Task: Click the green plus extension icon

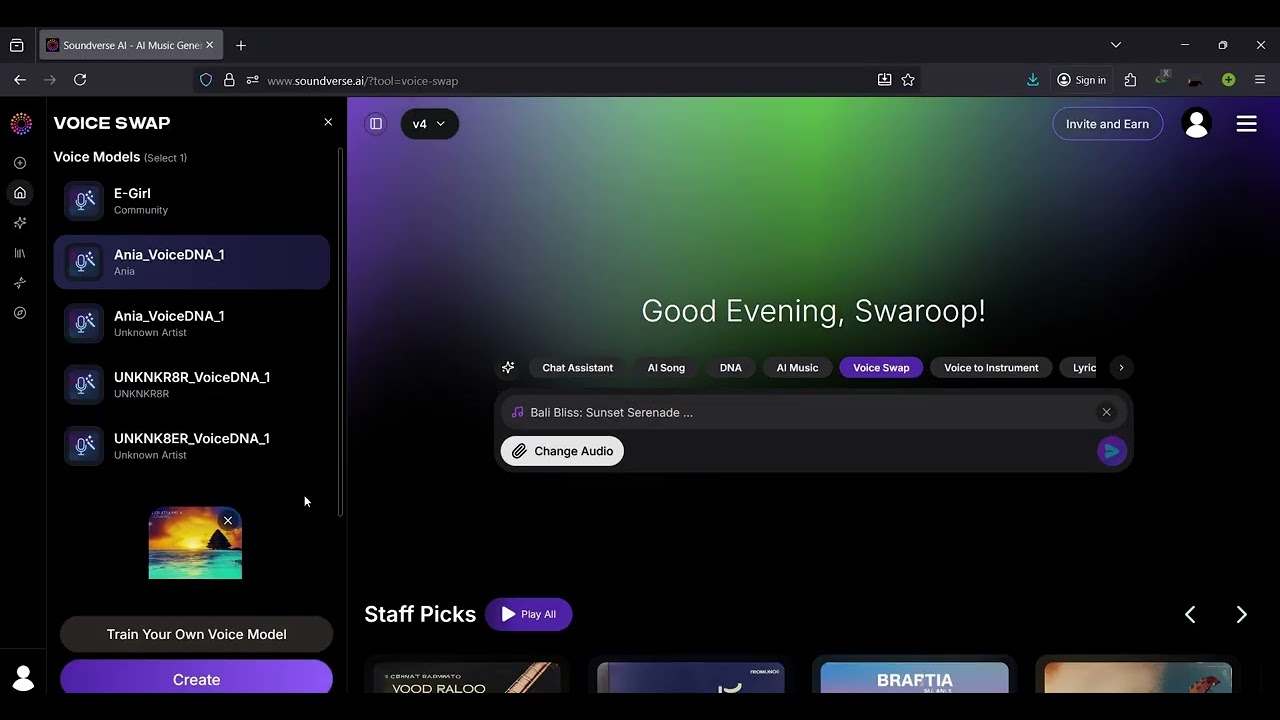Action: tap(1228, 80)
